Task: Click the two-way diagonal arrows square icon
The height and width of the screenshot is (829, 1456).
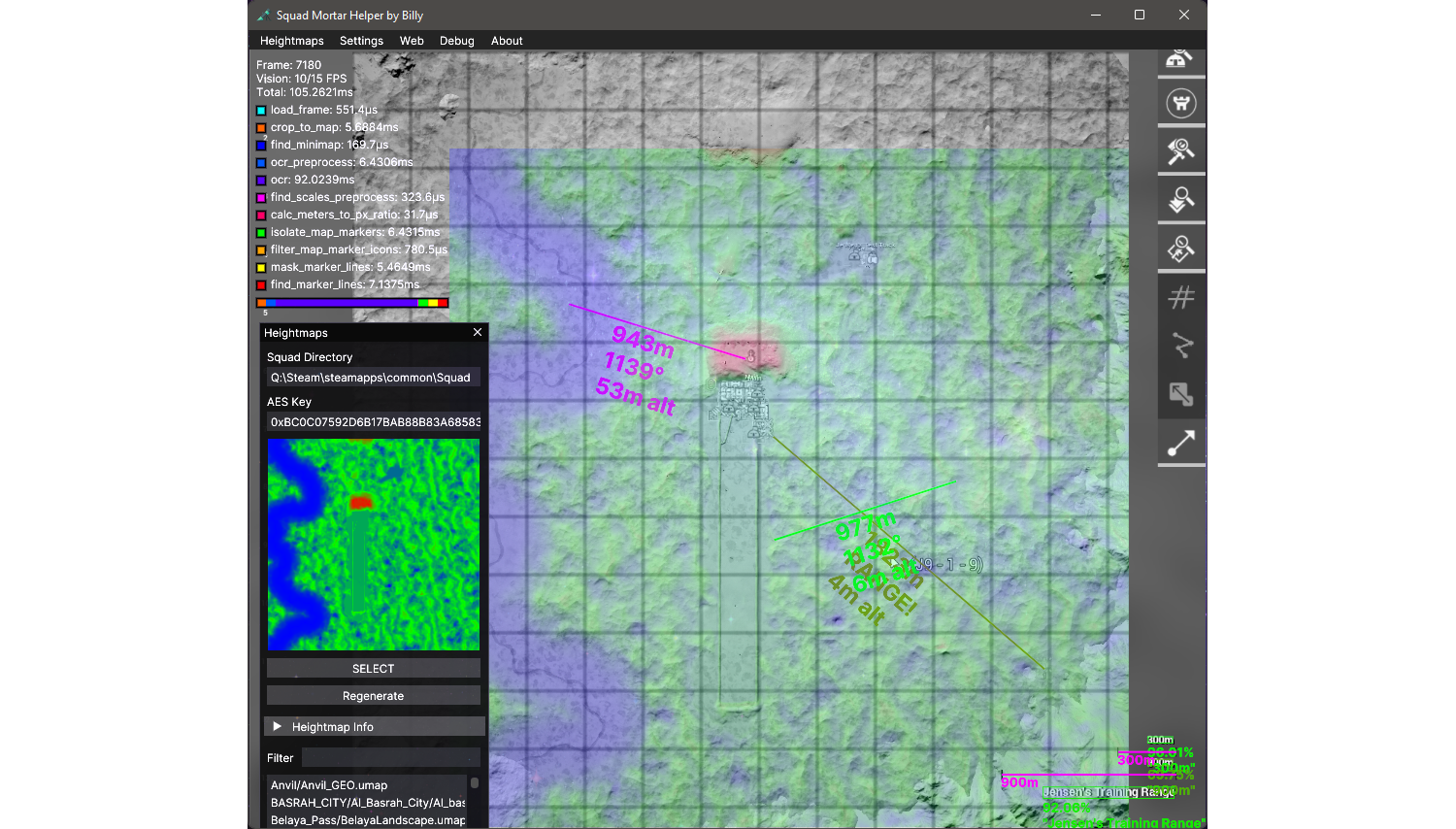Action: (1181, 394)
